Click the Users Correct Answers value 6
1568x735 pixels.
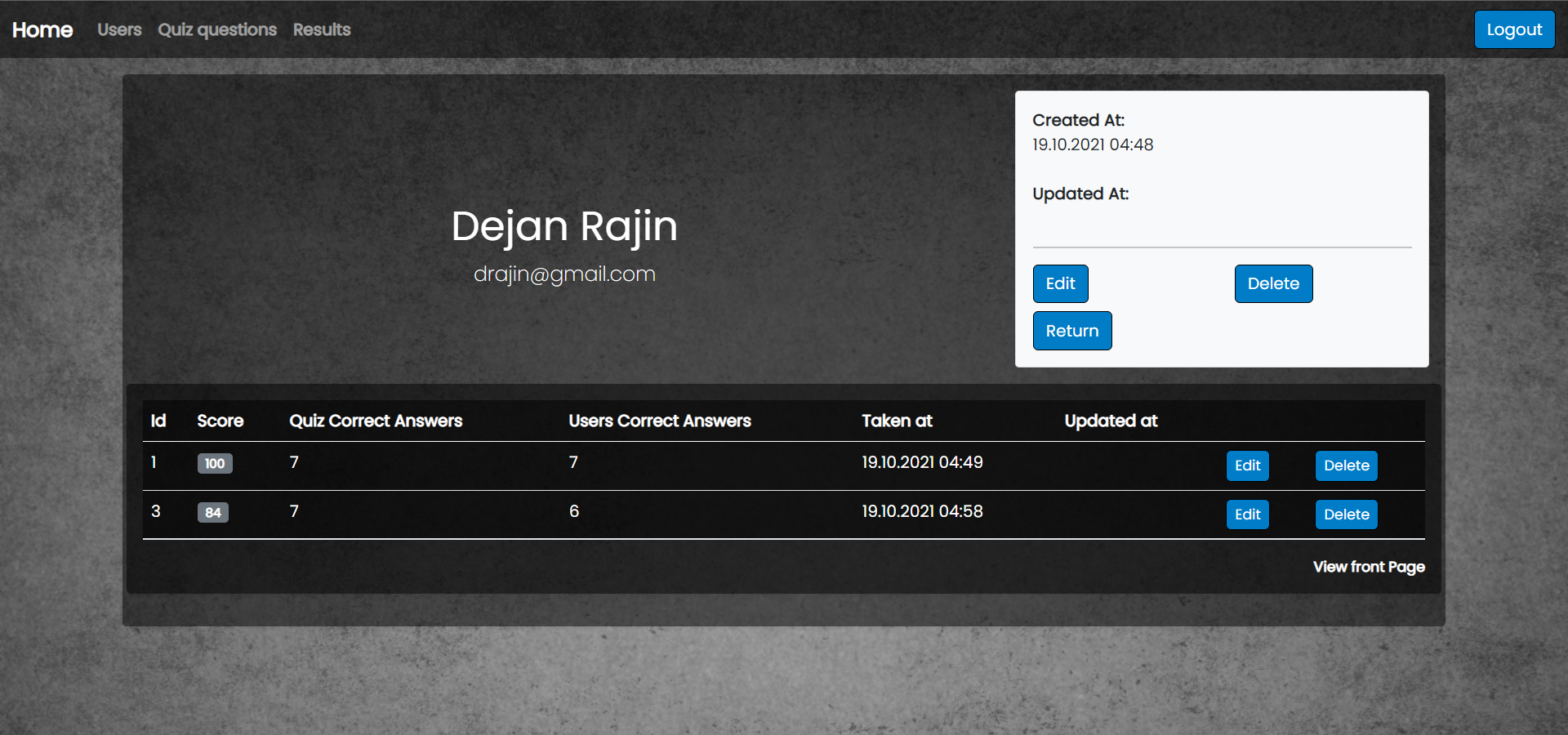pyautogui.click(x=574, y=511)
